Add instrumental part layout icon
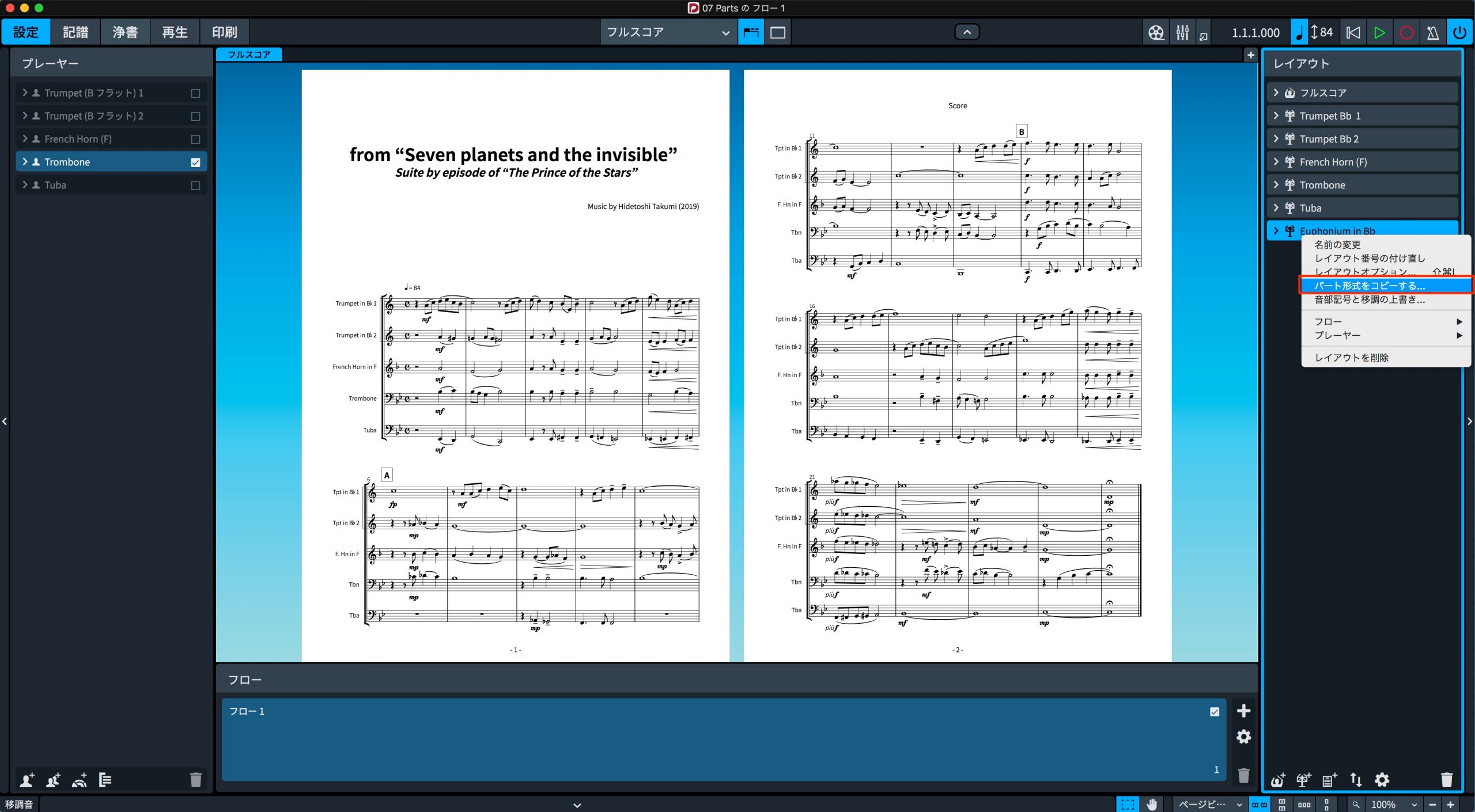The height and width of the screenshot is (812, 1475). 1303,780
